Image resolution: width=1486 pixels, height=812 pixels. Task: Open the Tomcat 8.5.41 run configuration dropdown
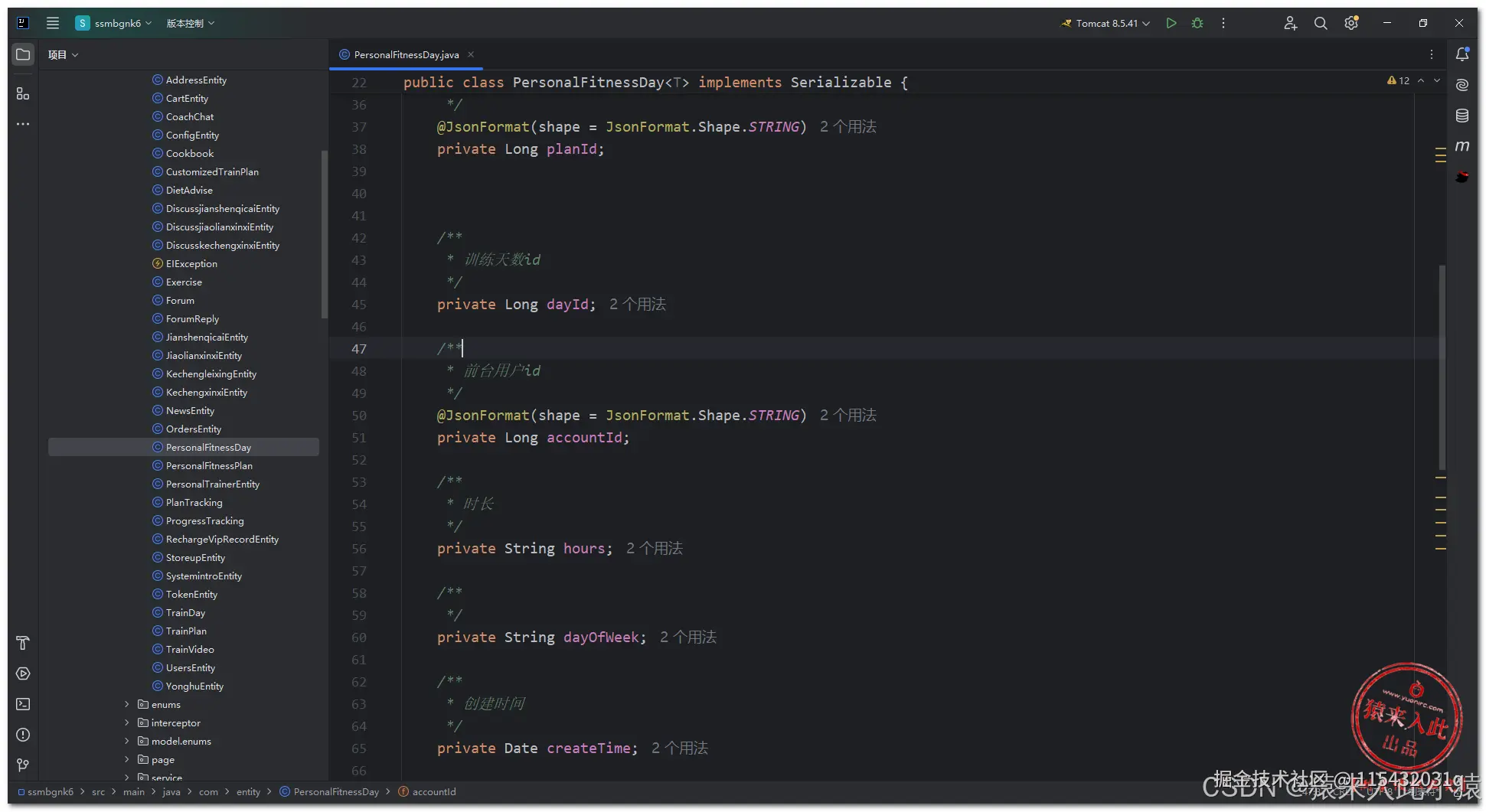pyautogui.click(x=1106, y=23)
